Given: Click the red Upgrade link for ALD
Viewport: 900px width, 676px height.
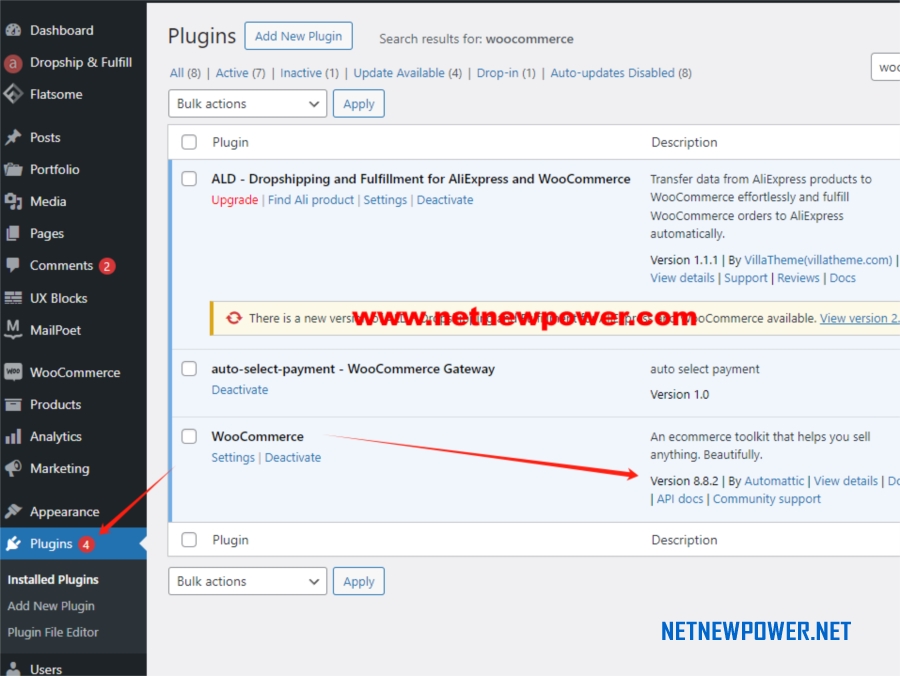Looking at the screenshot, I should tap(235, 200).
